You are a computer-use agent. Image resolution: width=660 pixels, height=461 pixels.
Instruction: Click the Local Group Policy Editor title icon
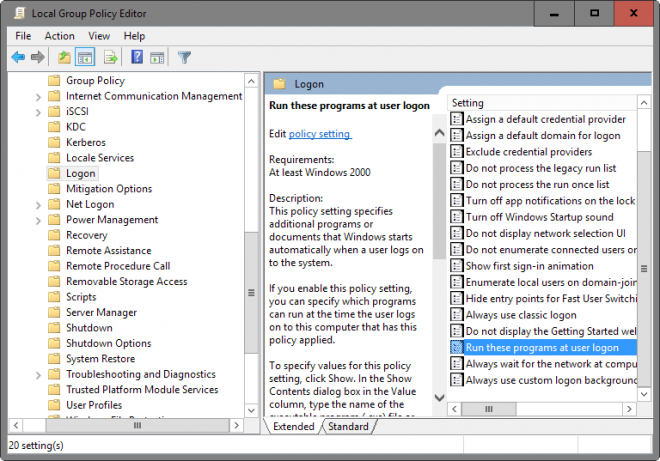[17, 14]
